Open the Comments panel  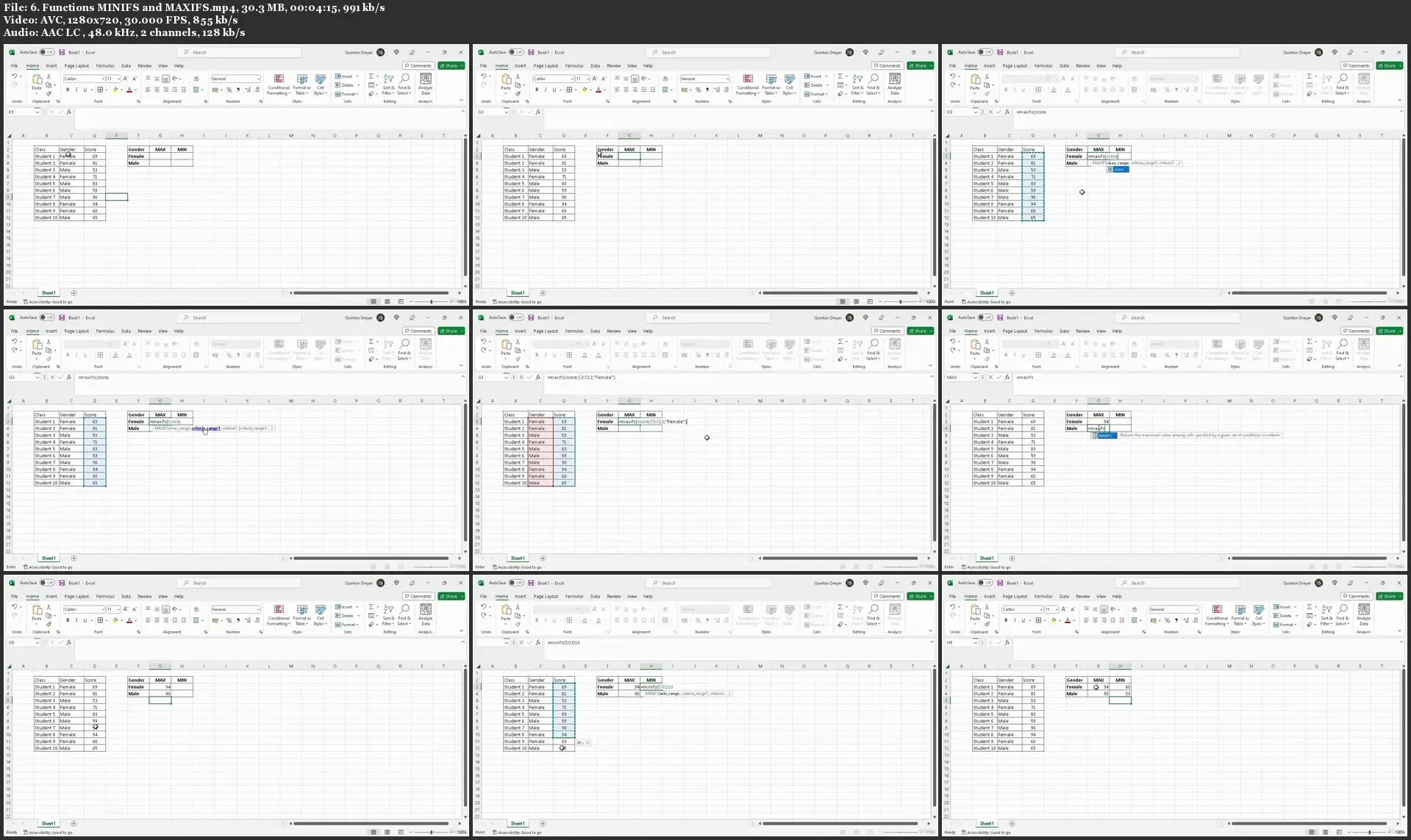click(x=418, y=65)
